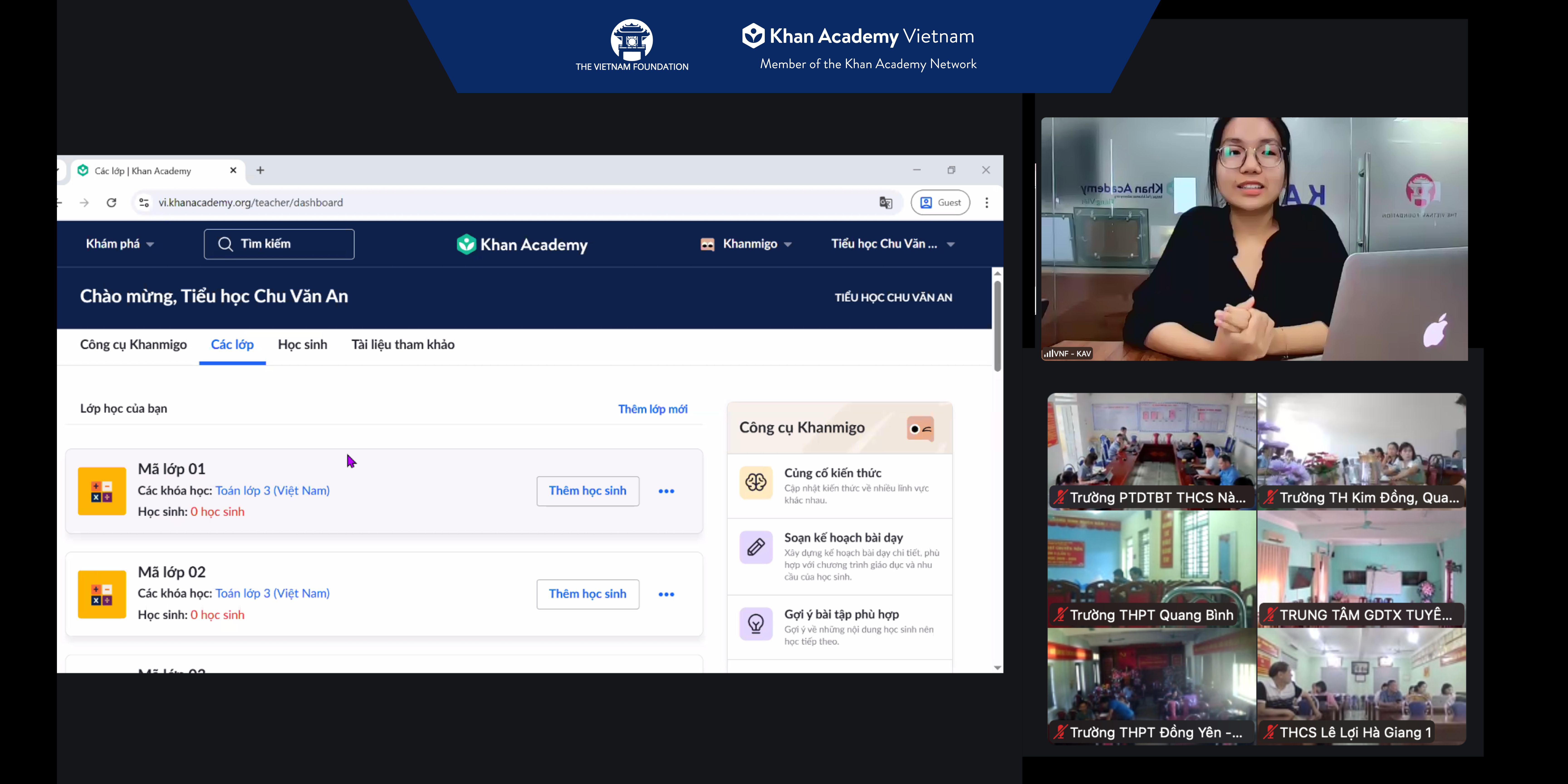Open the Khanmigo dropdown menu
The width and height of the screenshot is (1568, 784).
[x=746, y=244]
